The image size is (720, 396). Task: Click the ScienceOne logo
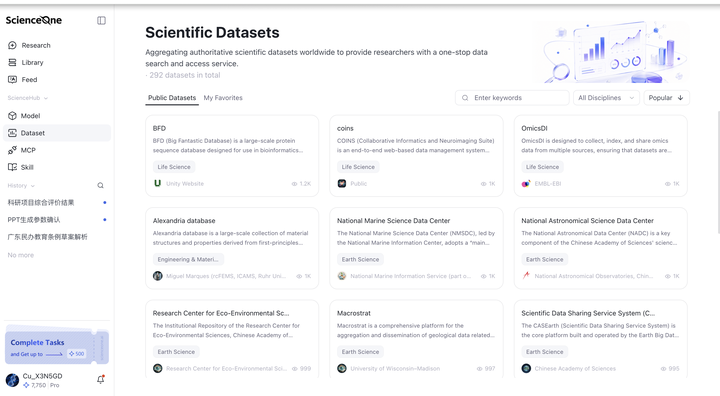click(34, 20)
